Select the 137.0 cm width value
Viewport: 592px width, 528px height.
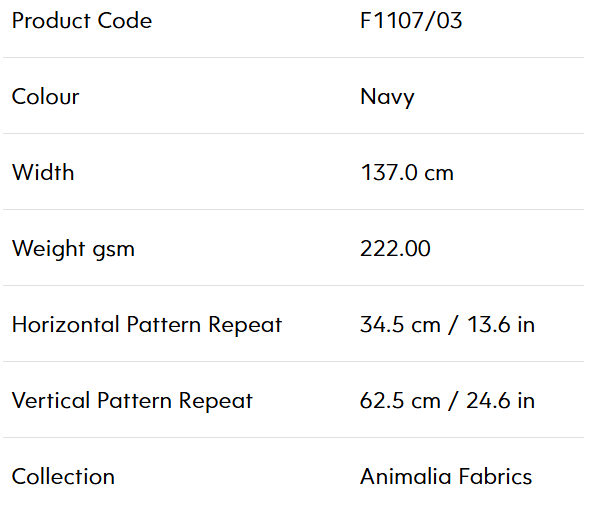click(x=407, y=173)
